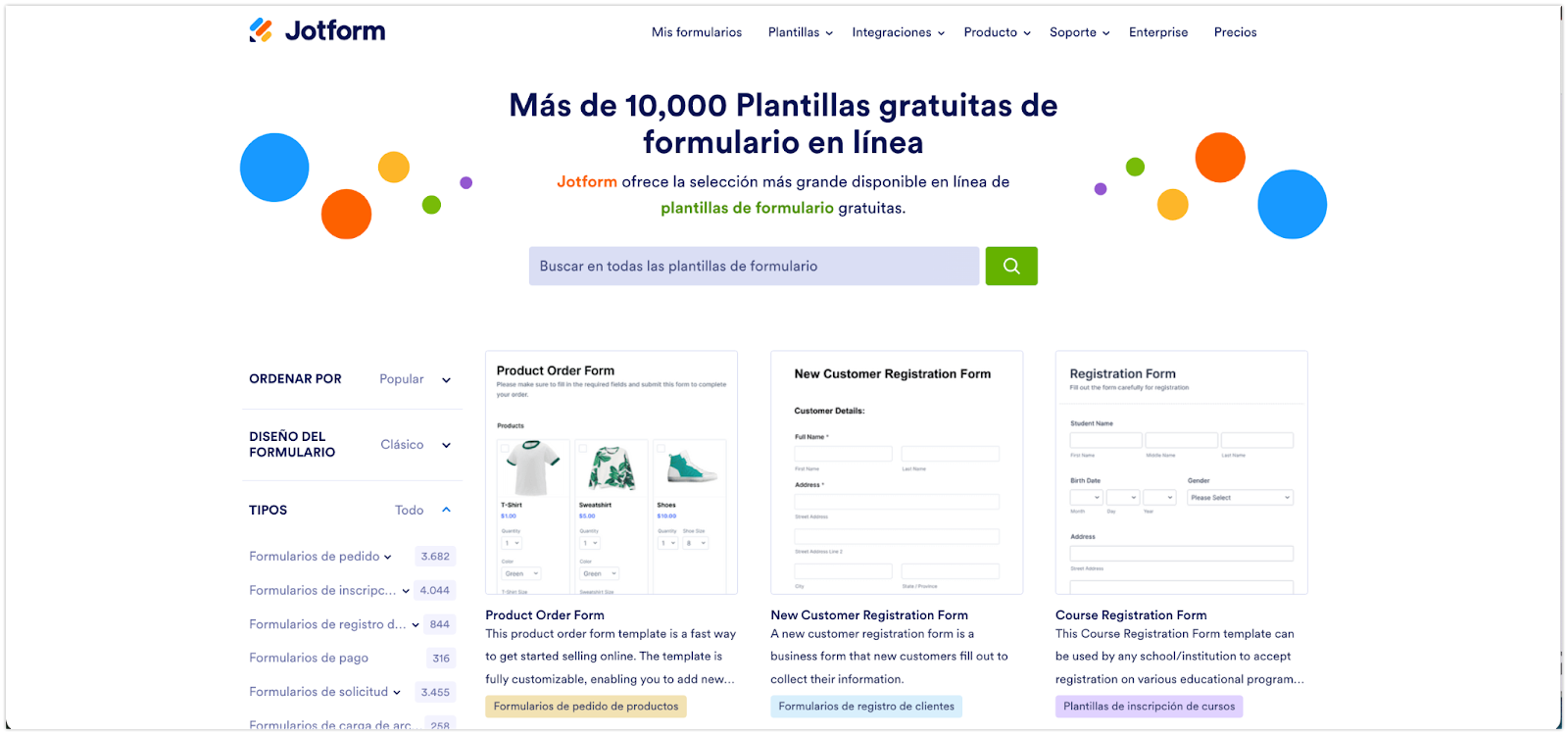Screen dimensions: 1568x735
Task: Click the green search magnifier button
Action: click(1011, 266)
